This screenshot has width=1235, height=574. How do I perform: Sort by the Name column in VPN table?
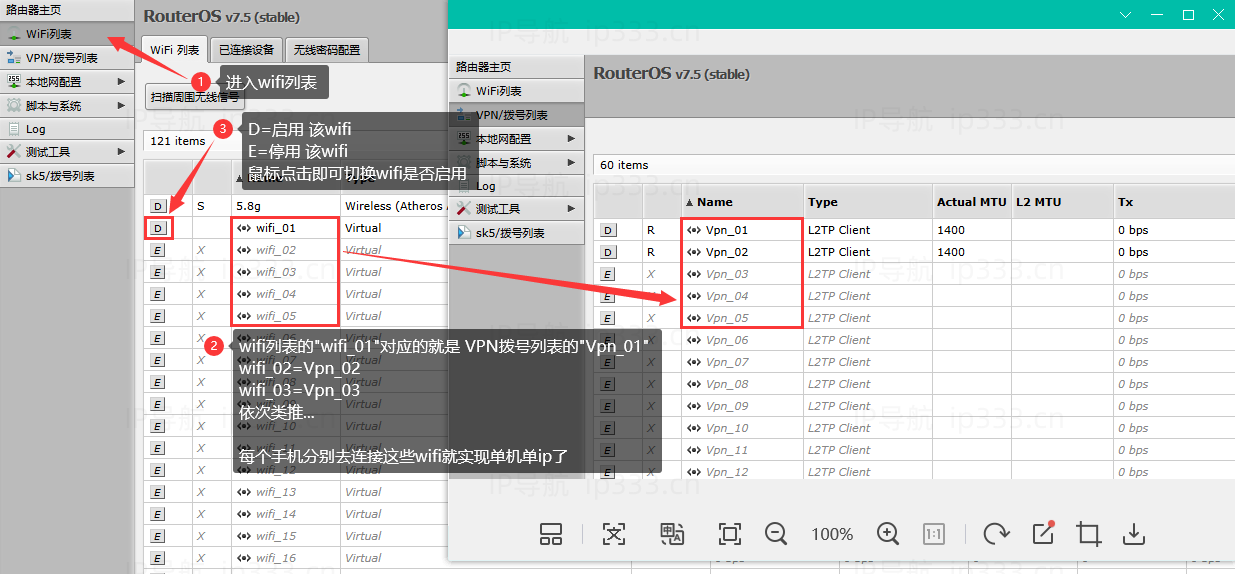point(742,202)
